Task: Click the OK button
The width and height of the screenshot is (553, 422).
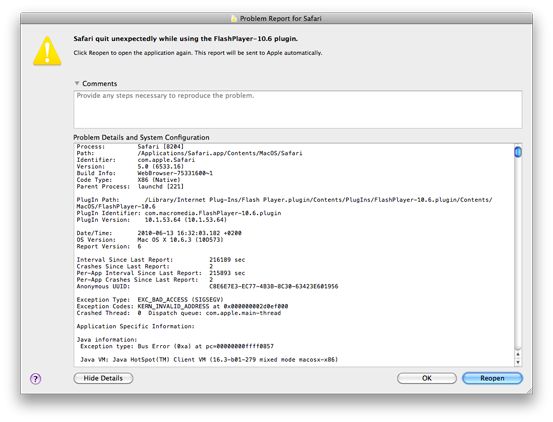Action: [427, 378]
